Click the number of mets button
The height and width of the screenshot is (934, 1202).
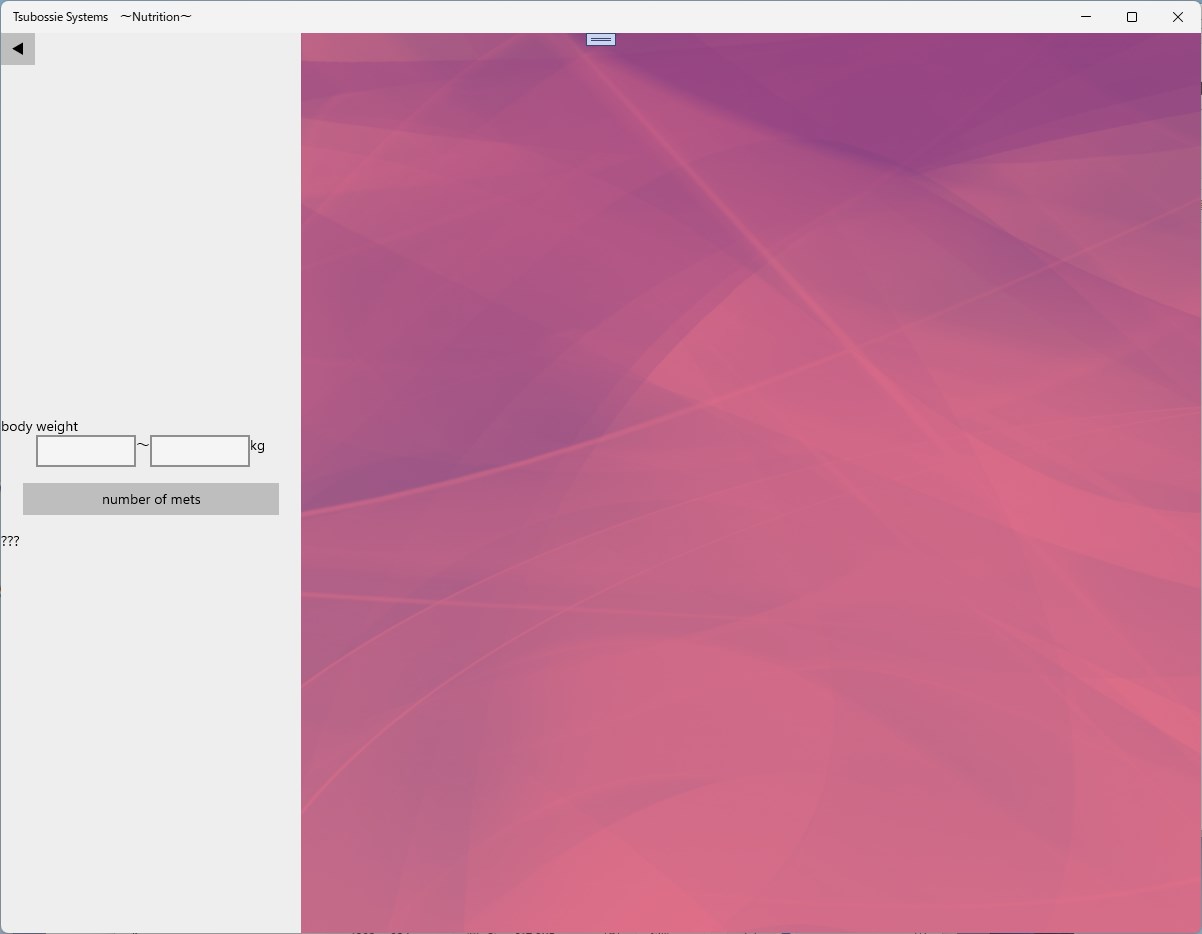coord(151,499)
